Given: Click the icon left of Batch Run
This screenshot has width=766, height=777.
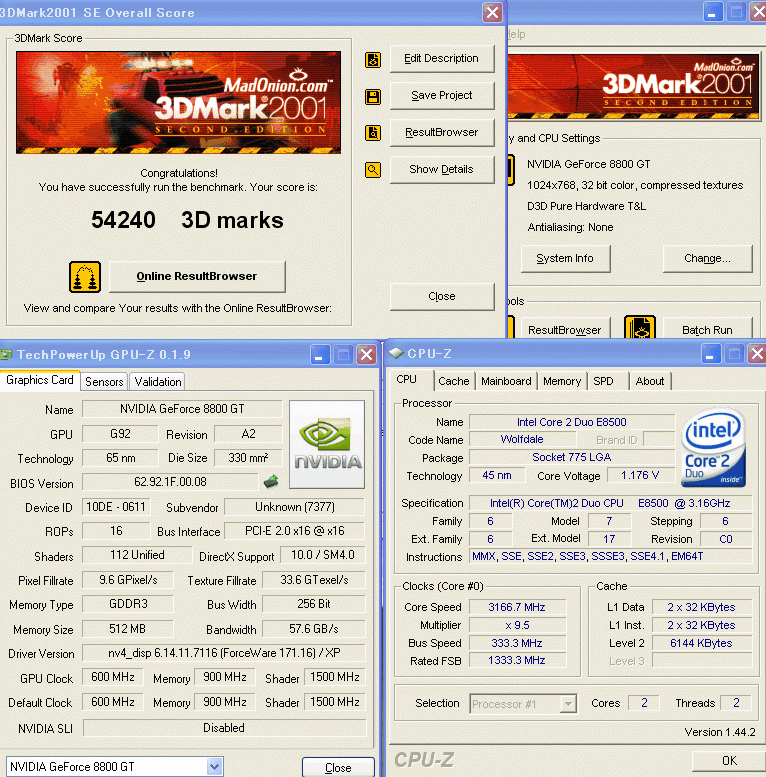Looking at the screenshot, I should coord(639,329).
